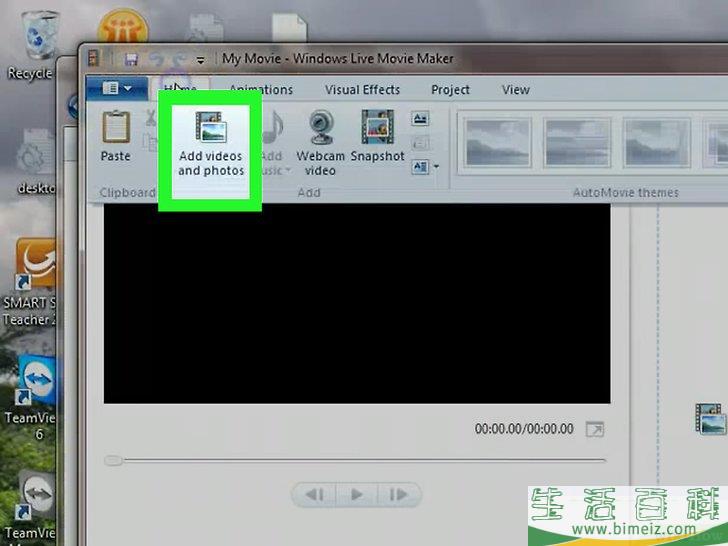Expand the Credits dropdown arrow
The image size is (728, 546).
pyautogui.click(x=436, y=166)
